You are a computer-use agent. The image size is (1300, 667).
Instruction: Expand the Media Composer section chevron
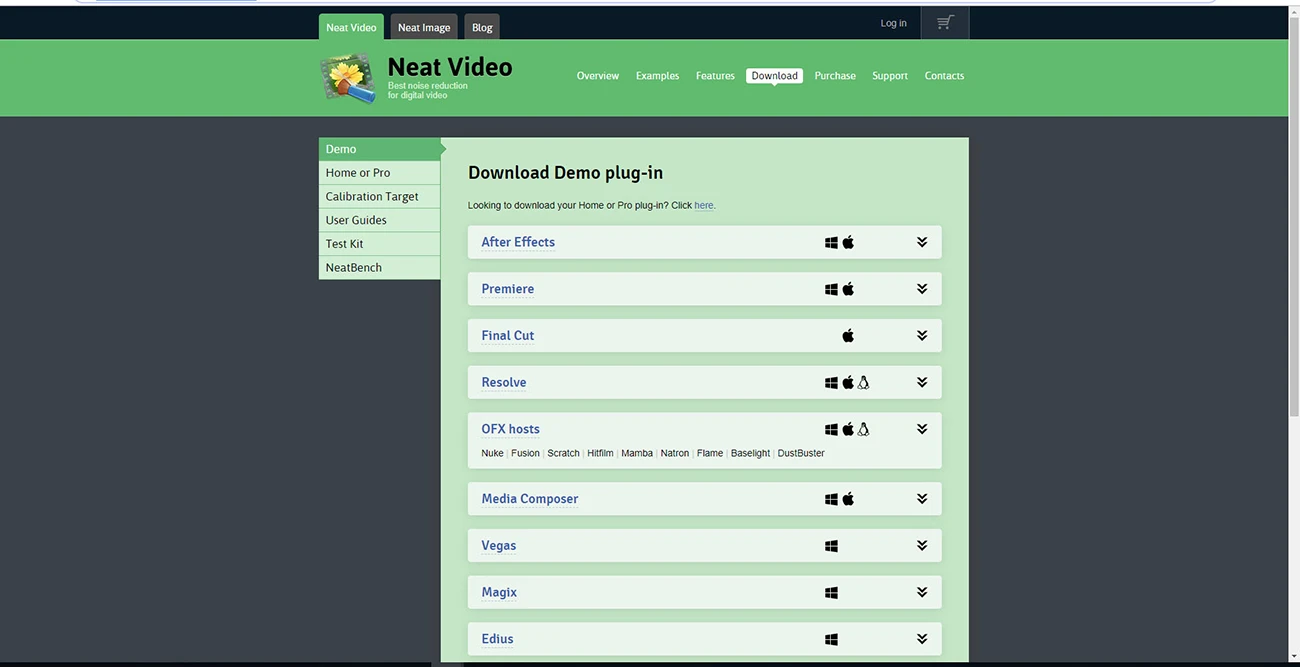pos(922,499)
